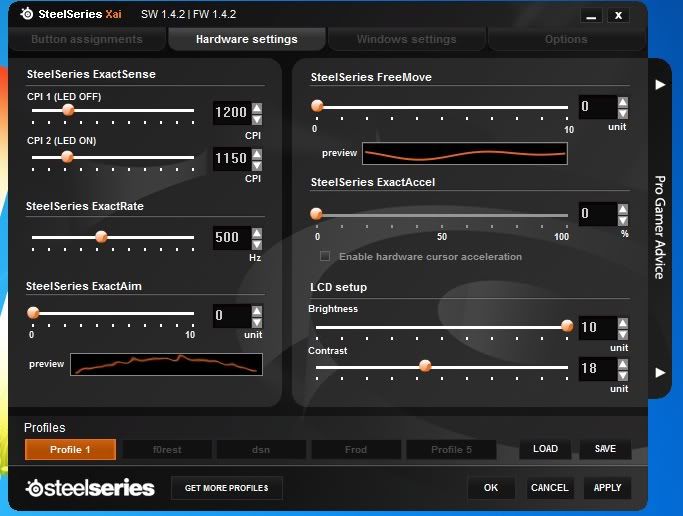The image size is (683, 516).
Task: Increase CPI 2 value with up arrow
Action: [x=257, y=154]
